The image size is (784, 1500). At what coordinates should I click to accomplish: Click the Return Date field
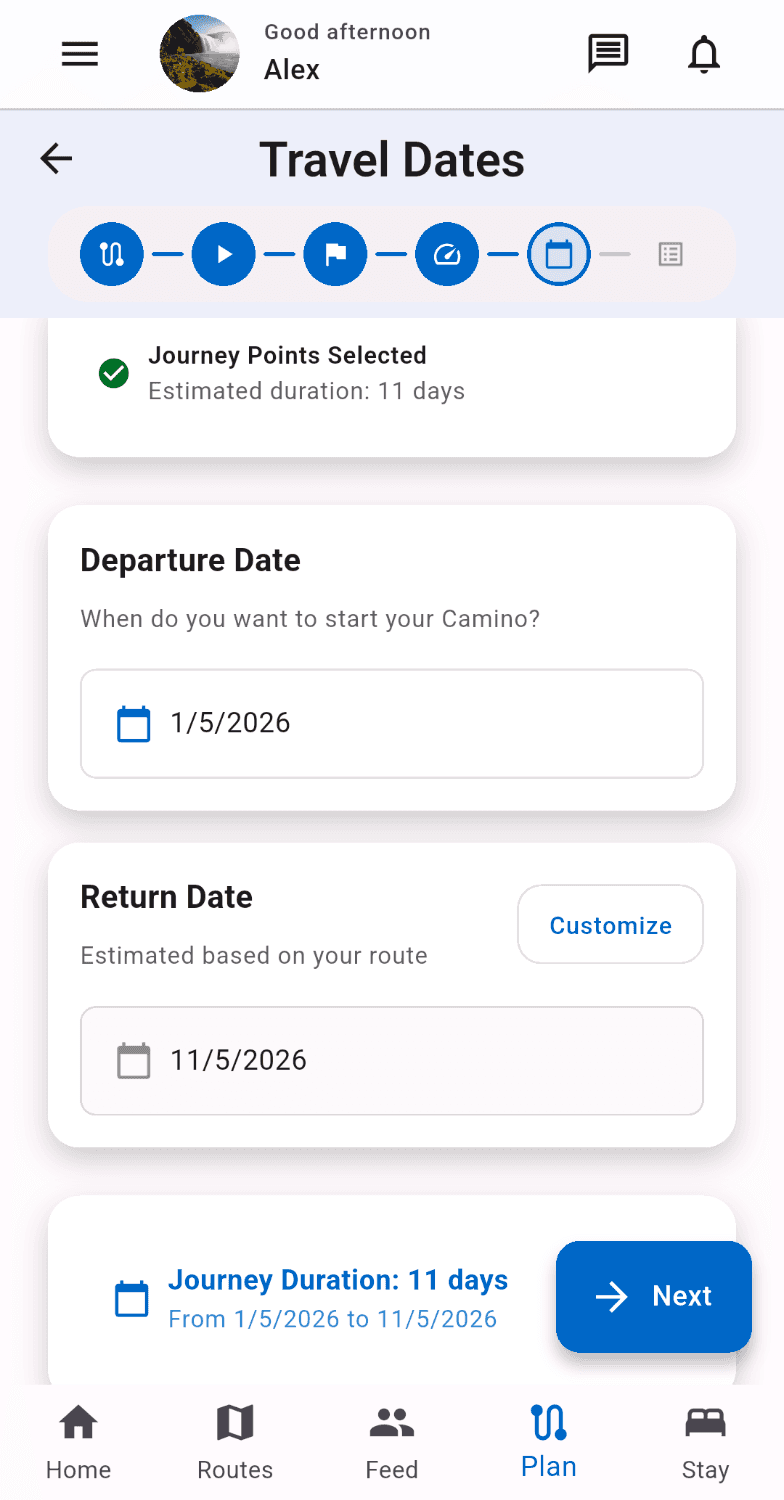[x=392, y=1060]
